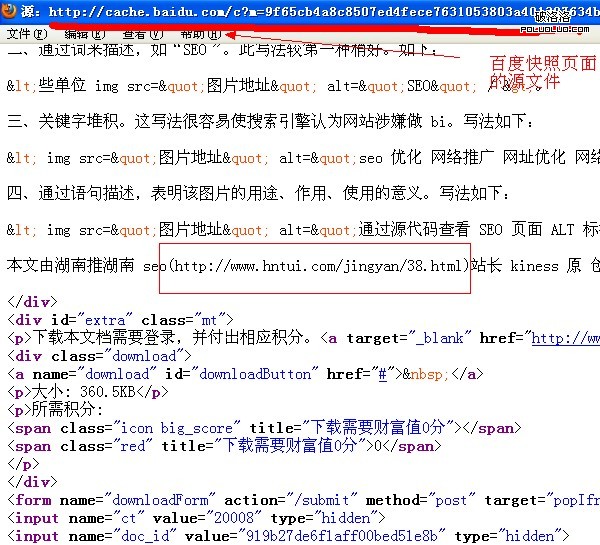The width and height of the screenshot is (600, 545).
Task: Click the Firefox icon in the title bar
Action: (x=8, y=10)
